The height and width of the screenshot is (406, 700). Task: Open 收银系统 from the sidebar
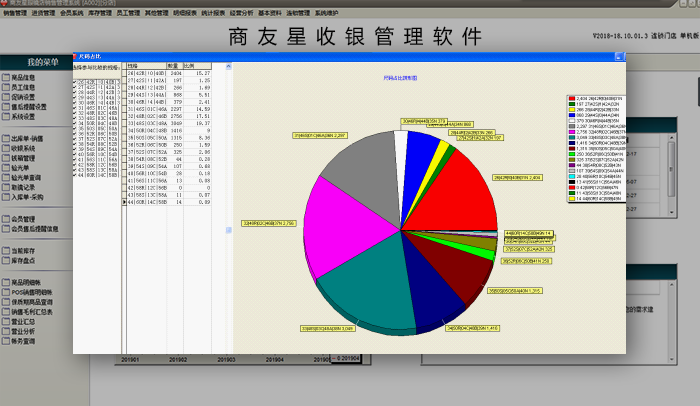[x=24, y=147]
